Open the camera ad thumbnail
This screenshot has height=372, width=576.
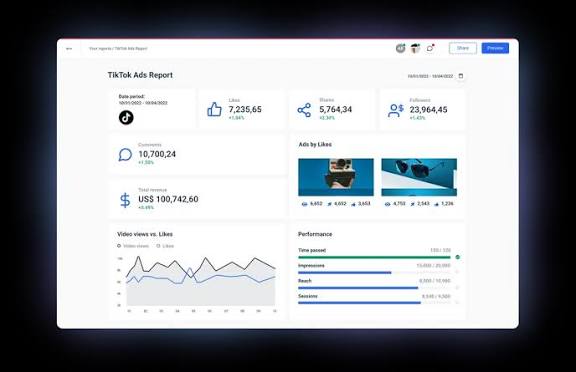point(336,177)
